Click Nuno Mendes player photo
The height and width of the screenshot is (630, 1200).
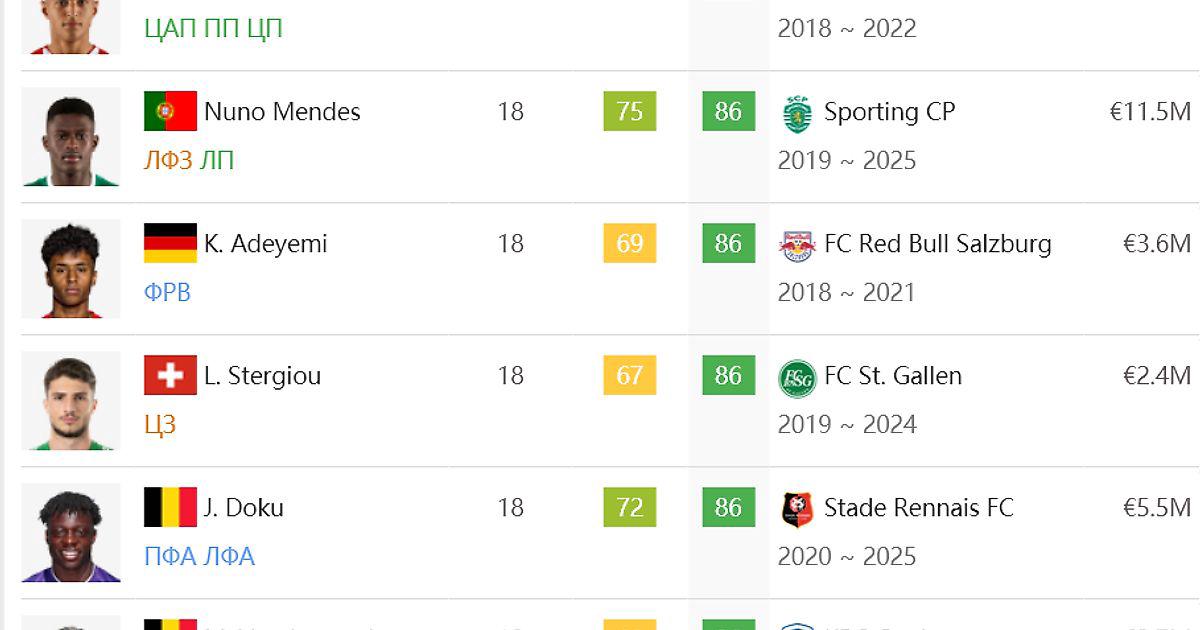coord(70,137)
